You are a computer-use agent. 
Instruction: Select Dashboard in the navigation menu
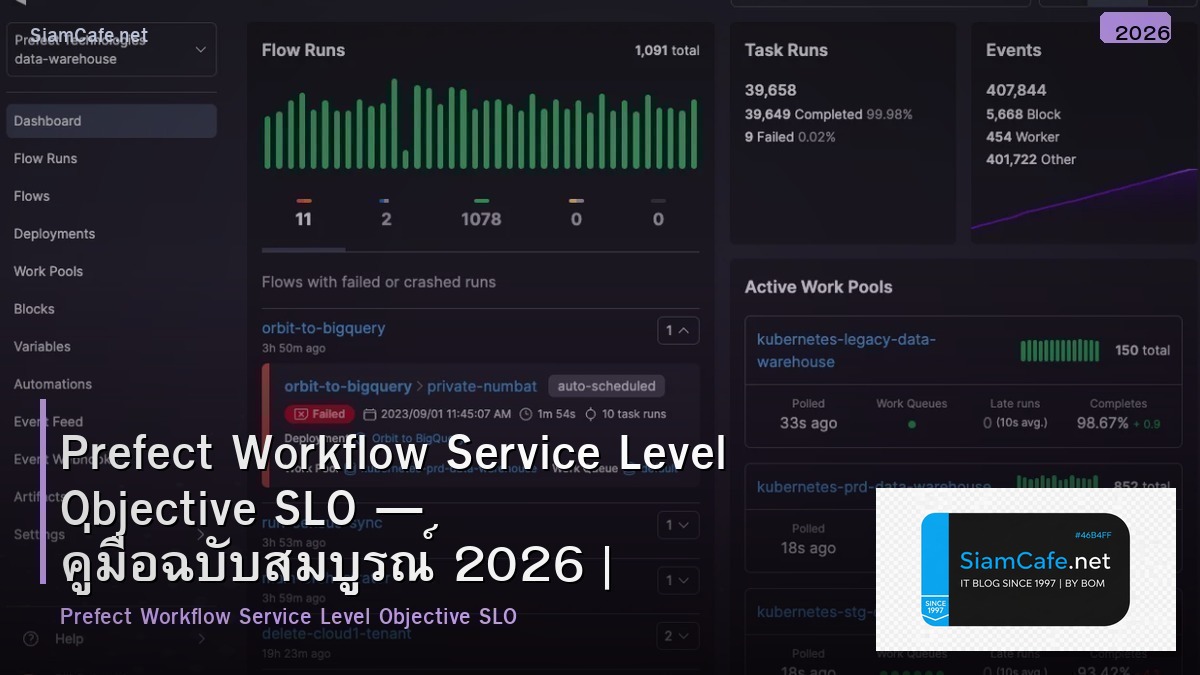(x=47, y=120)
